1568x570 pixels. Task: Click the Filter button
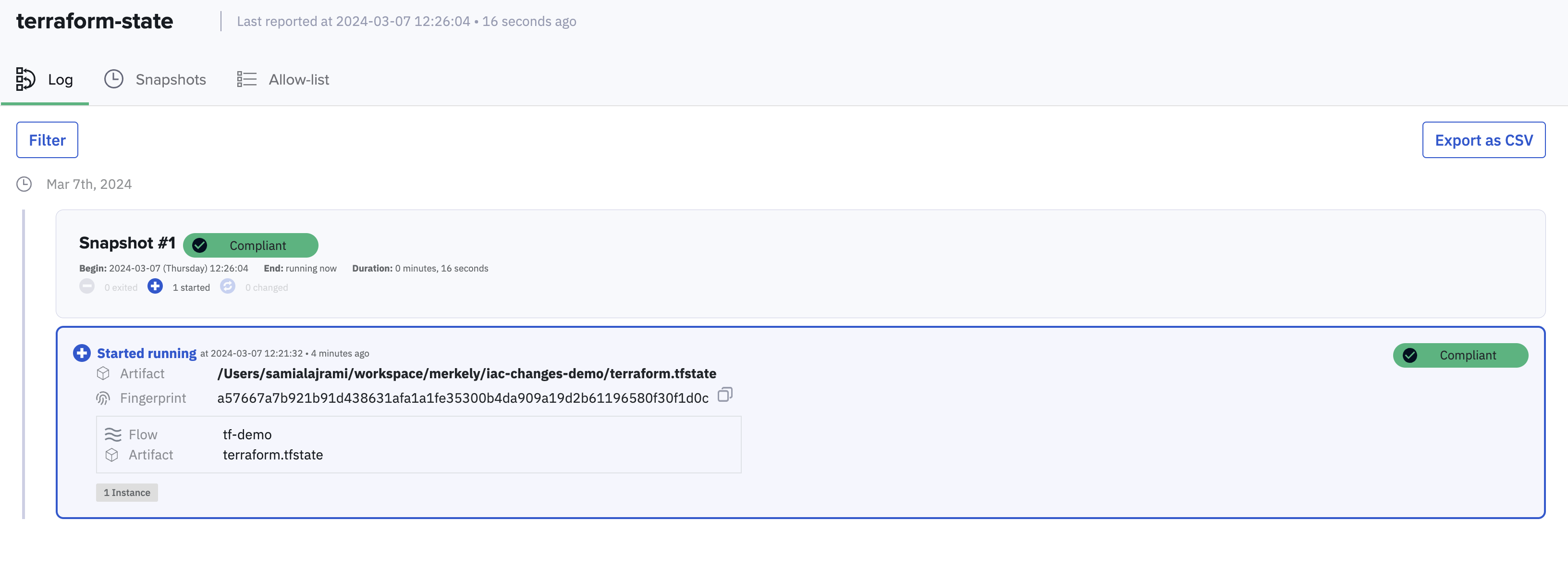click(x=47, y=139)
